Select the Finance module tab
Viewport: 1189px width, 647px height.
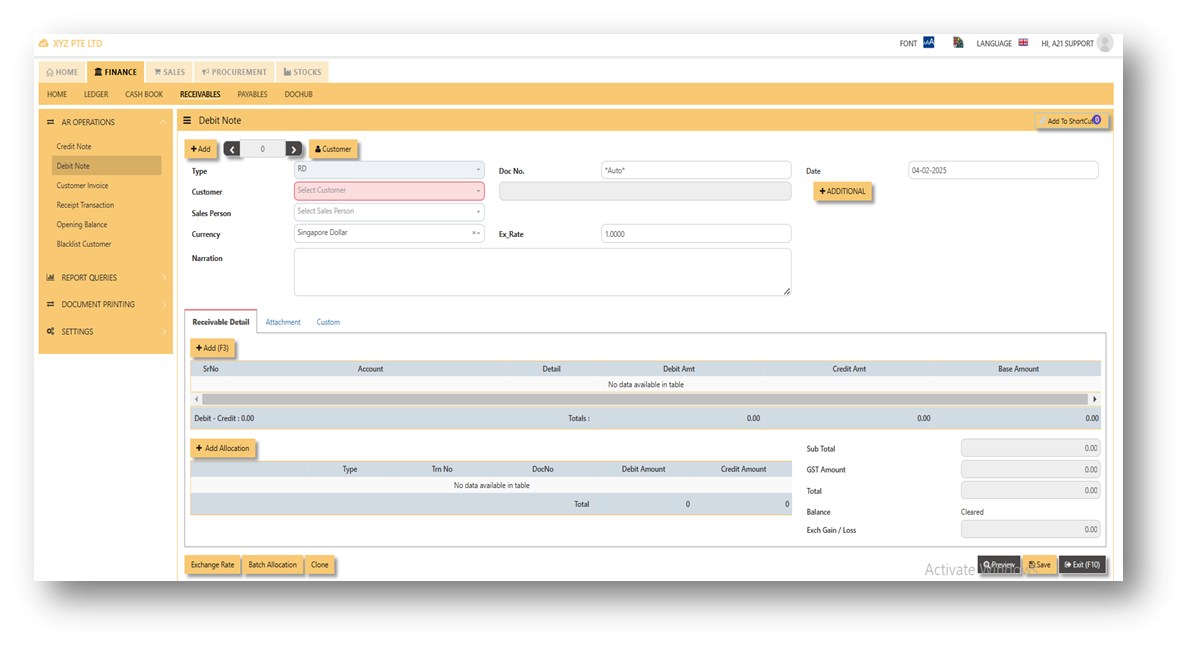tap(115, 72)
